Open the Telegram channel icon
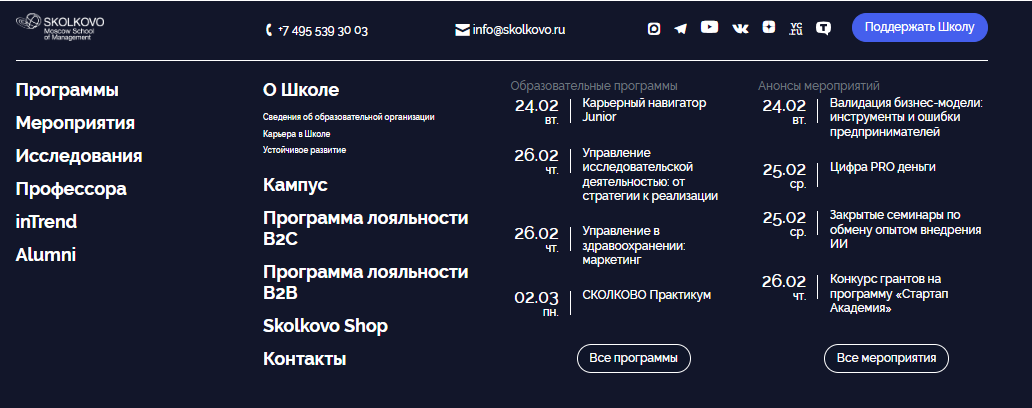 coord(681,29)
